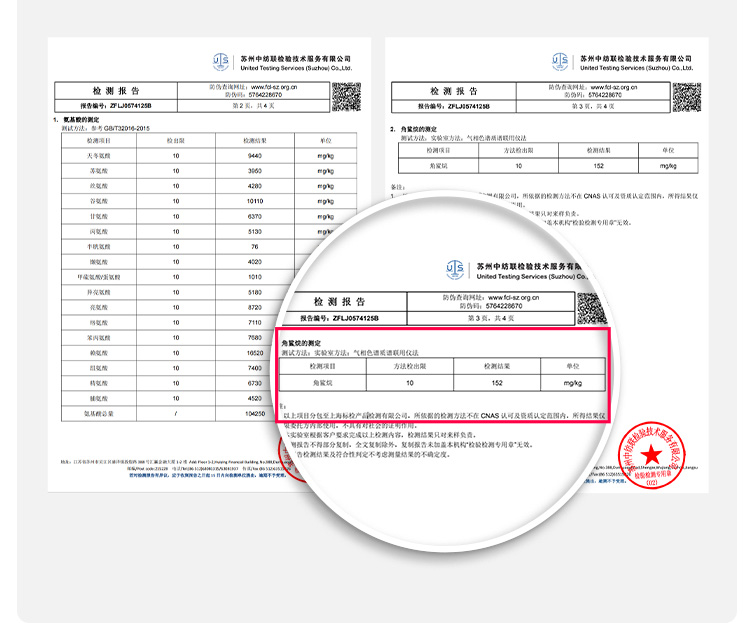
Task: Click report number ZFLJ0574125B on page 2 report
Action: tap(131, 106)
